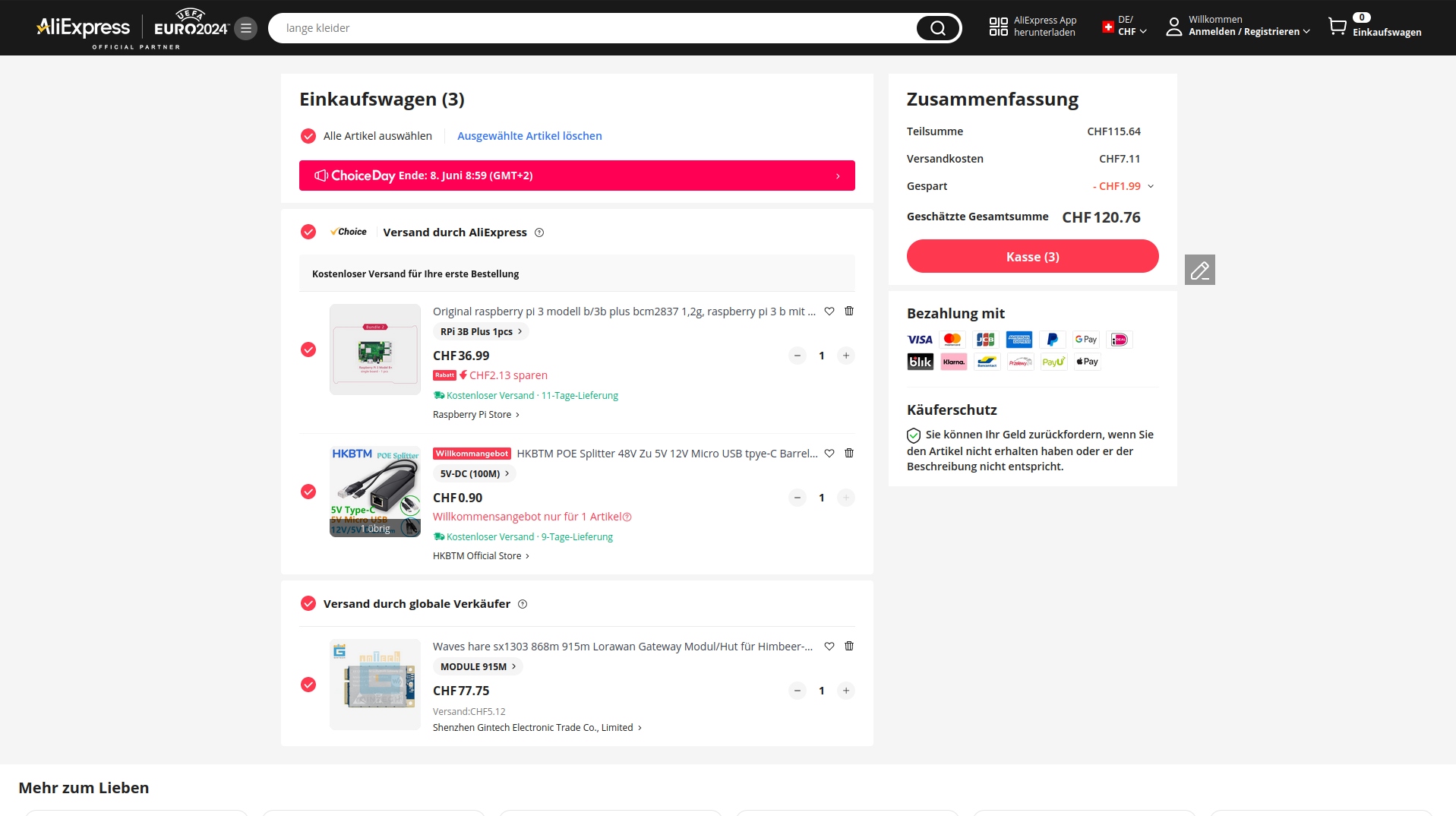Click the edit feedback pencil icon
1456x816 pixels.
point(1200,270)
